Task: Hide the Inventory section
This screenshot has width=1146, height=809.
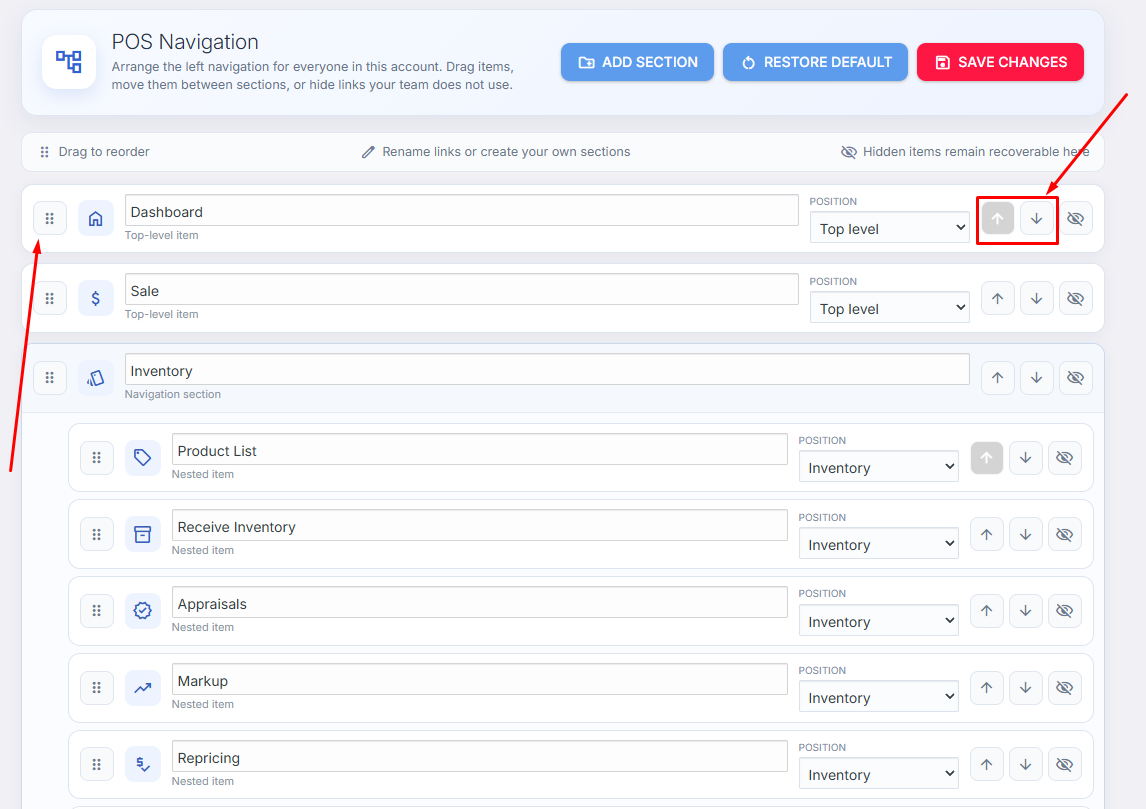Action: 1075,378
